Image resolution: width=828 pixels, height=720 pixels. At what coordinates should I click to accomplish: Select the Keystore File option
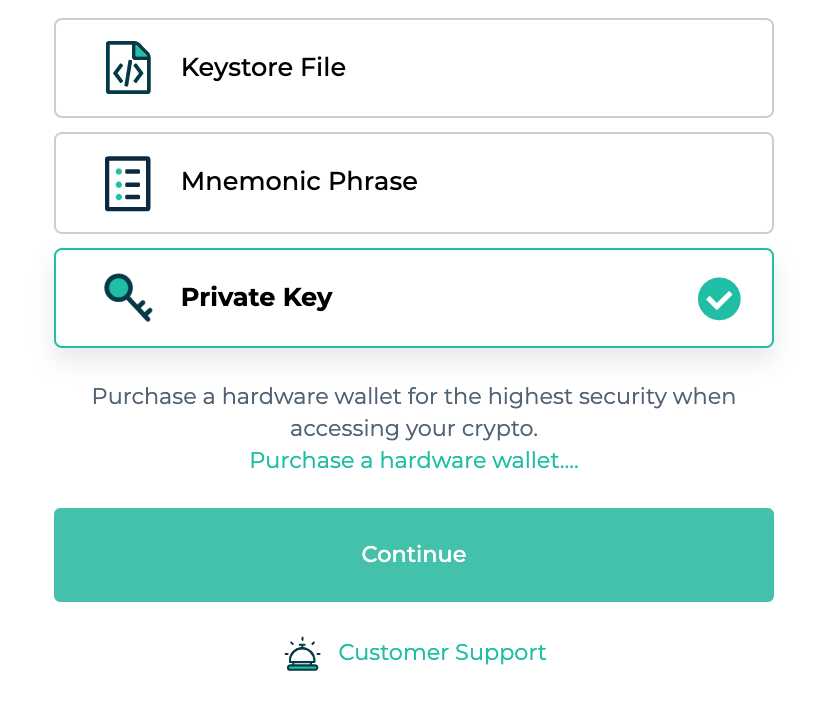pos(414,68)
